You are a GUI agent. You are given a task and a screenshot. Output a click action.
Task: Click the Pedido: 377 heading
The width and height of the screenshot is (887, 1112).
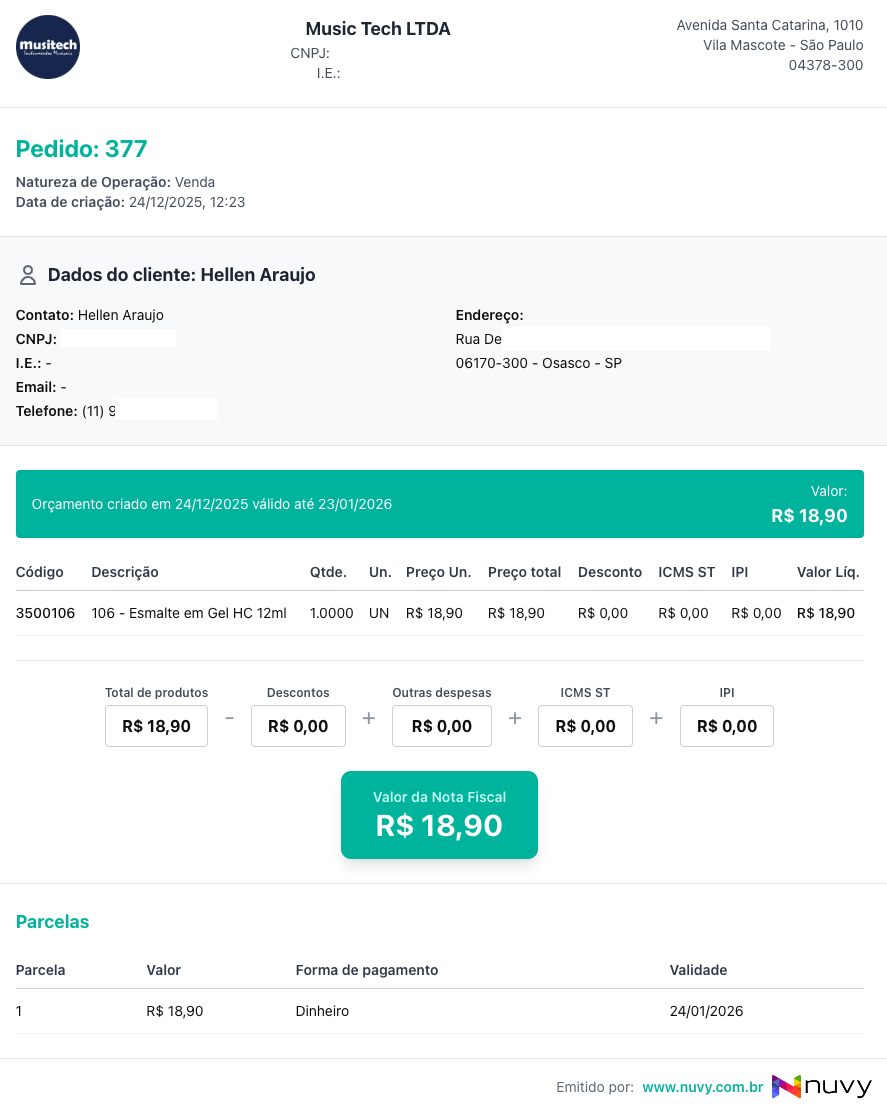click(82, 149)
